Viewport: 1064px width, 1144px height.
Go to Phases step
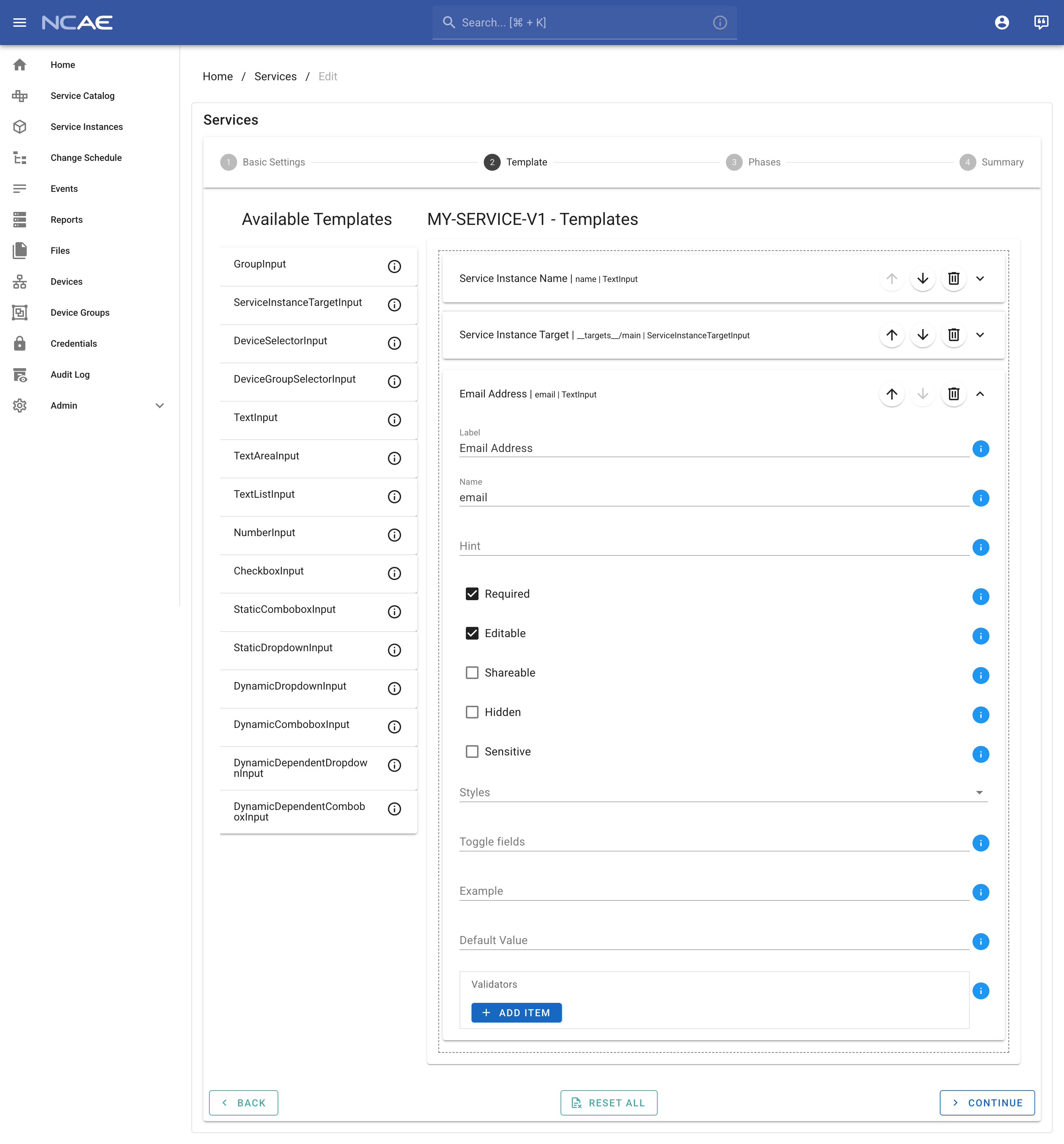tap(753, 162)
